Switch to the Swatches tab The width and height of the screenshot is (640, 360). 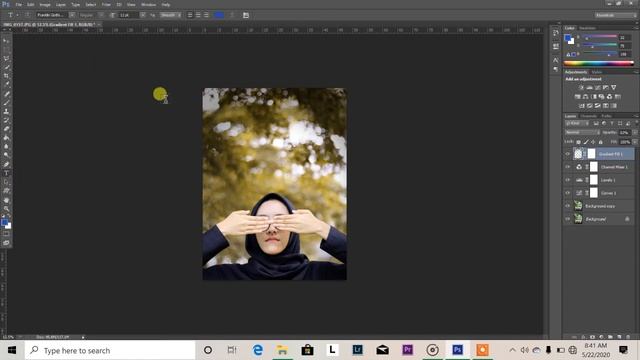pyautogui.click(x=587, y=28)
